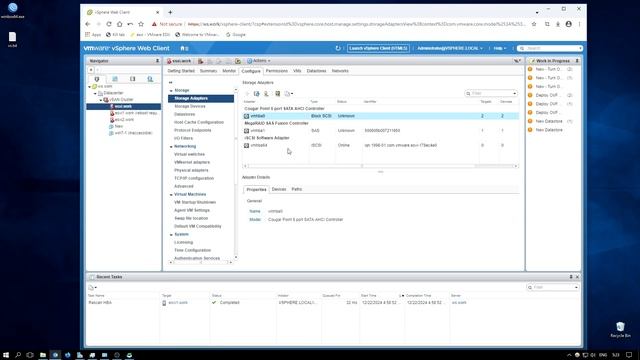This screenshot has height=360, width=640.
Task: Switch to the Datastores tab
Action: coord(316,71)
